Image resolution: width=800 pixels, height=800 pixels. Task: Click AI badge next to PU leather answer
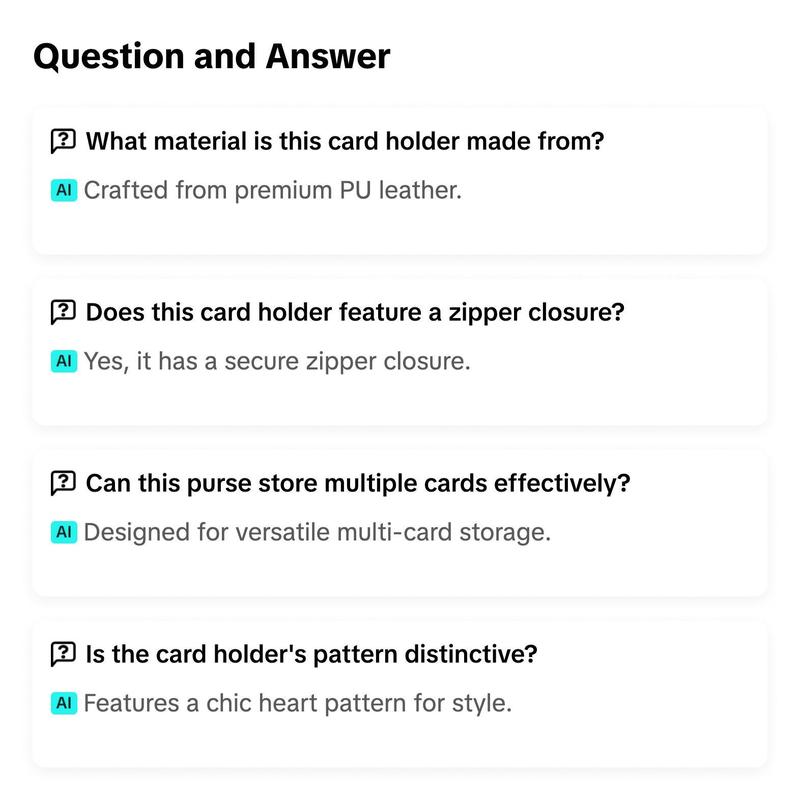coord(64,190)
